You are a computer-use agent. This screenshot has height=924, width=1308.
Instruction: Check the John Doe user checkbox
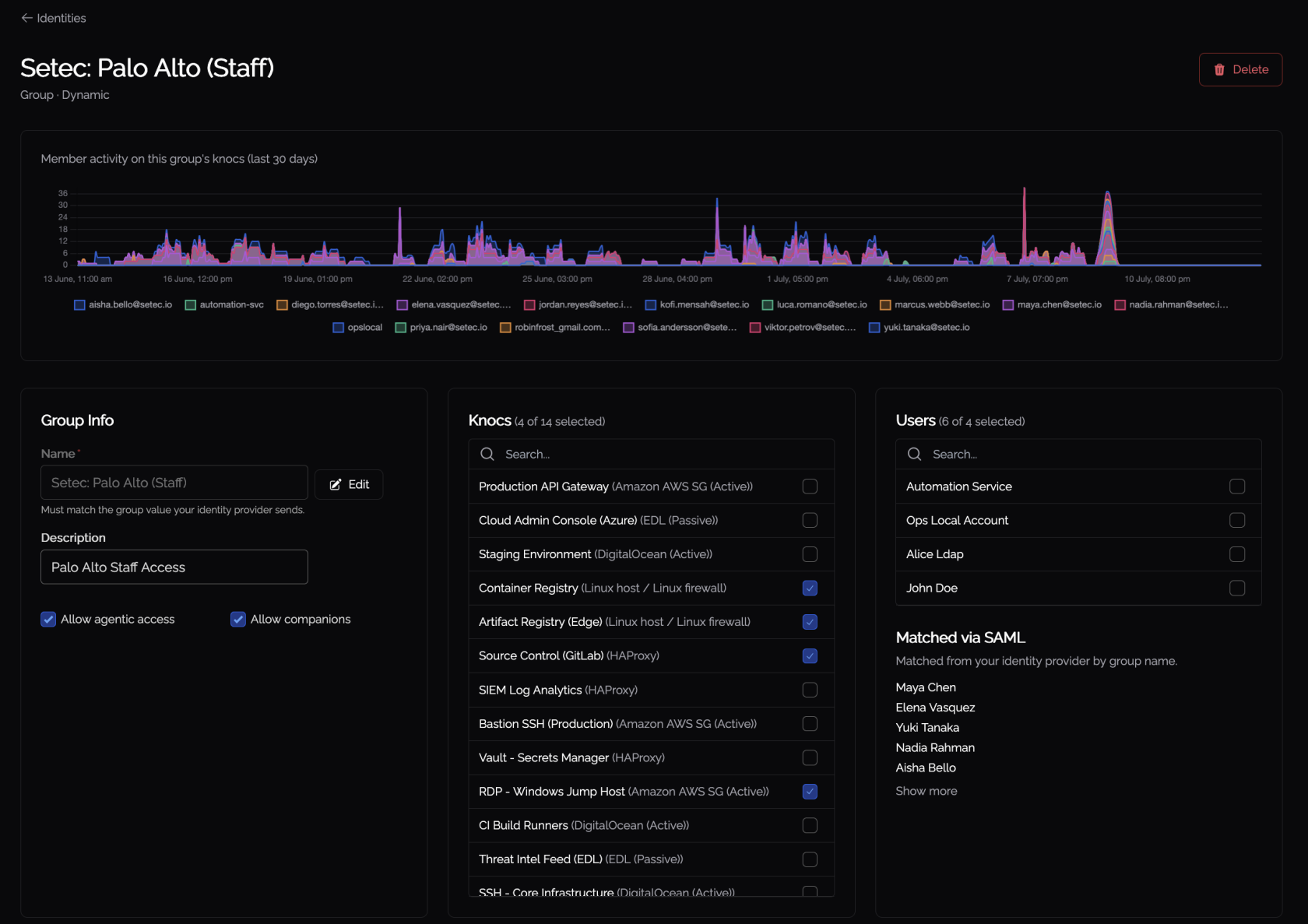pyautogui.click(x=1237, y=588)
